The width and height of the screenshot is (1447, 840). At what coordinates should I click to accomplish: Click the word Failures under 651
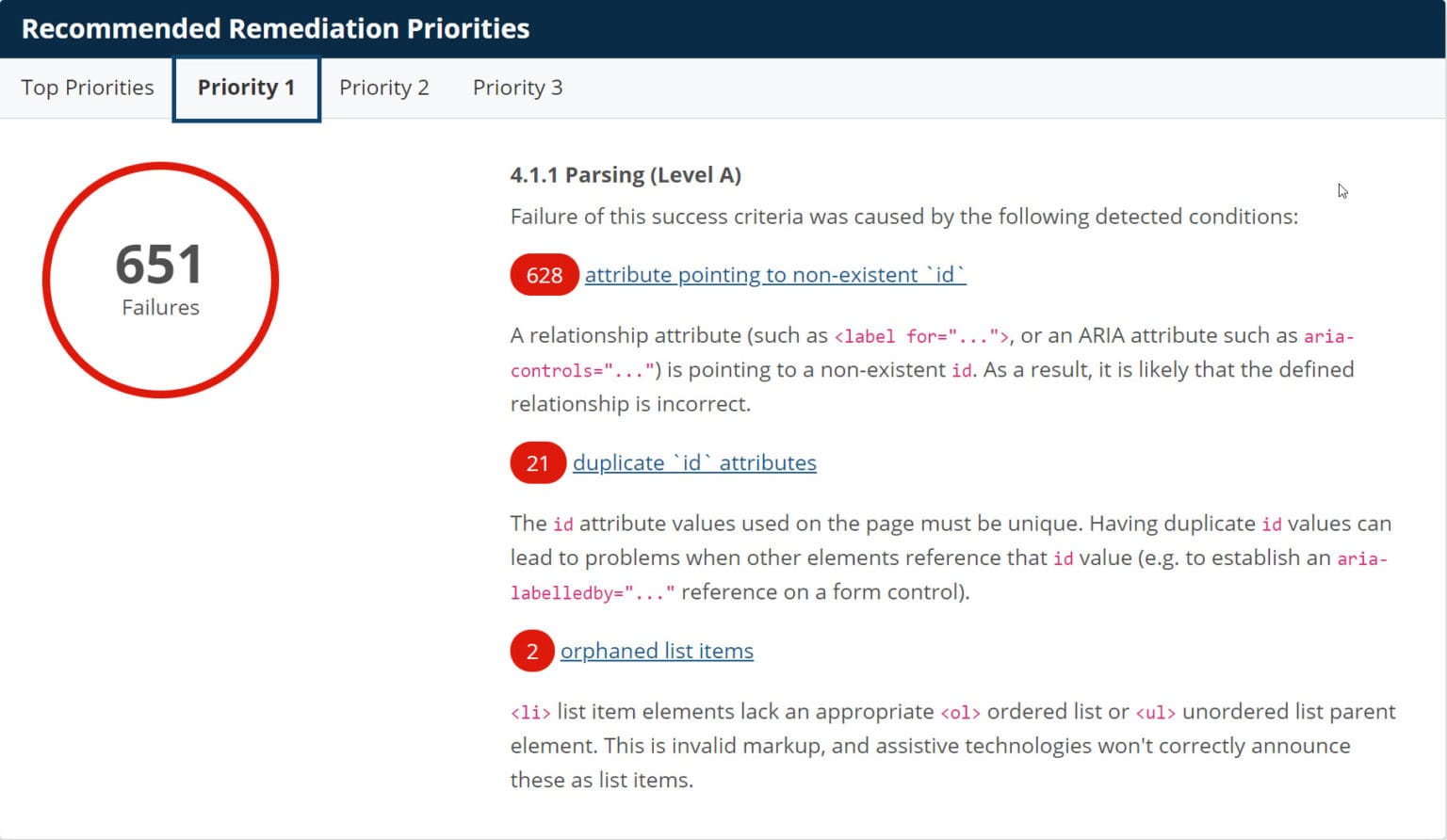pos(160,308)
